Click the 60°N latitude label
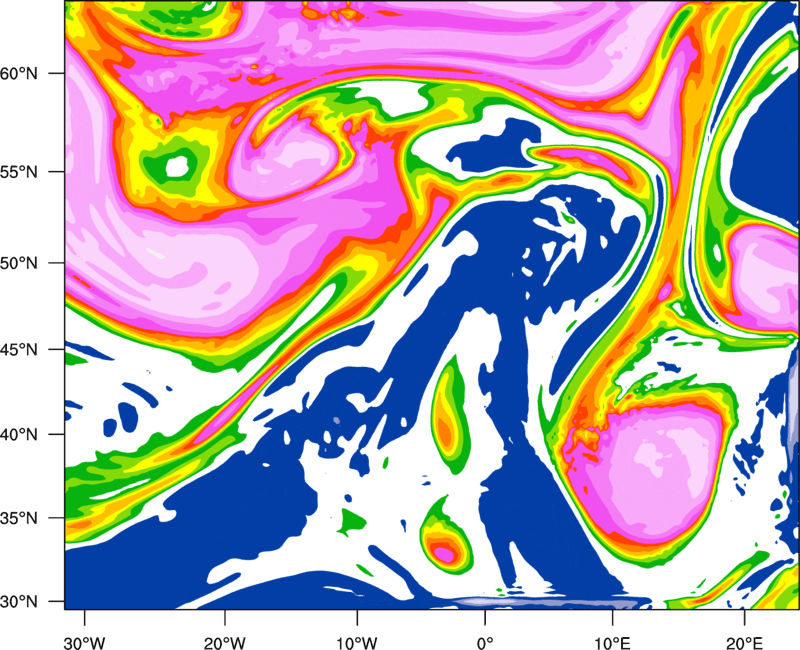This screenshot has width=800, height=650. coord(19,73)
